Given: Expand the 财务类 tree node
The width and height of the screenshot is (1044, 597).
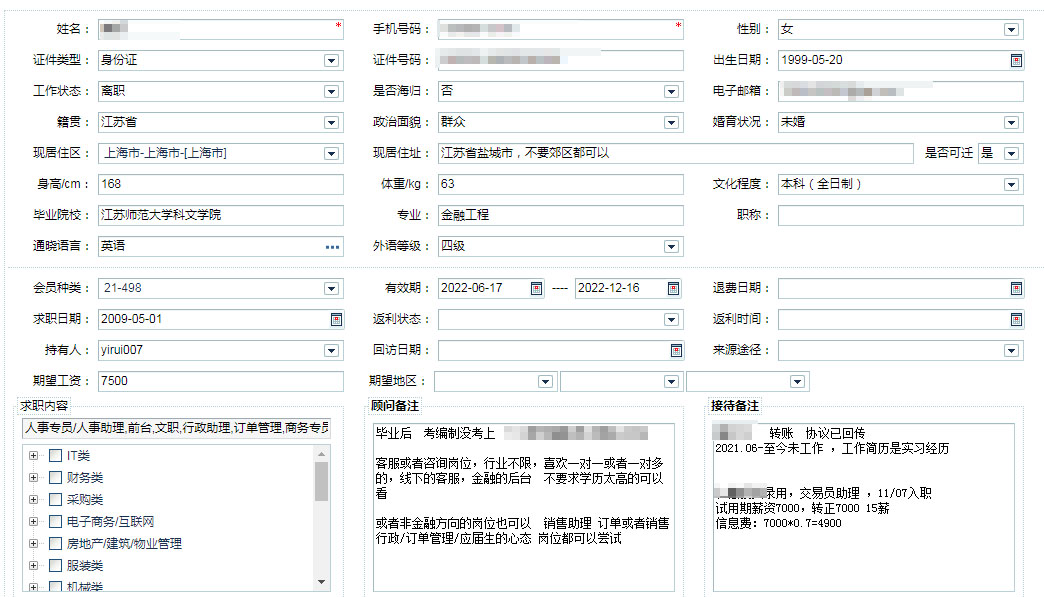Looking at the screenshot, I should (x=33, y=477).
